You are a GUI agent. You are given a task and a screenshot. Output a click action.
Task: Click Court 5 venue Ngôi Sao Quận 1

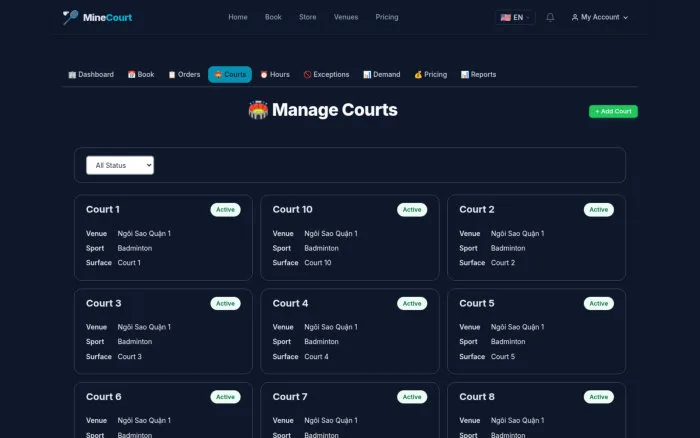tap(517, 327)
